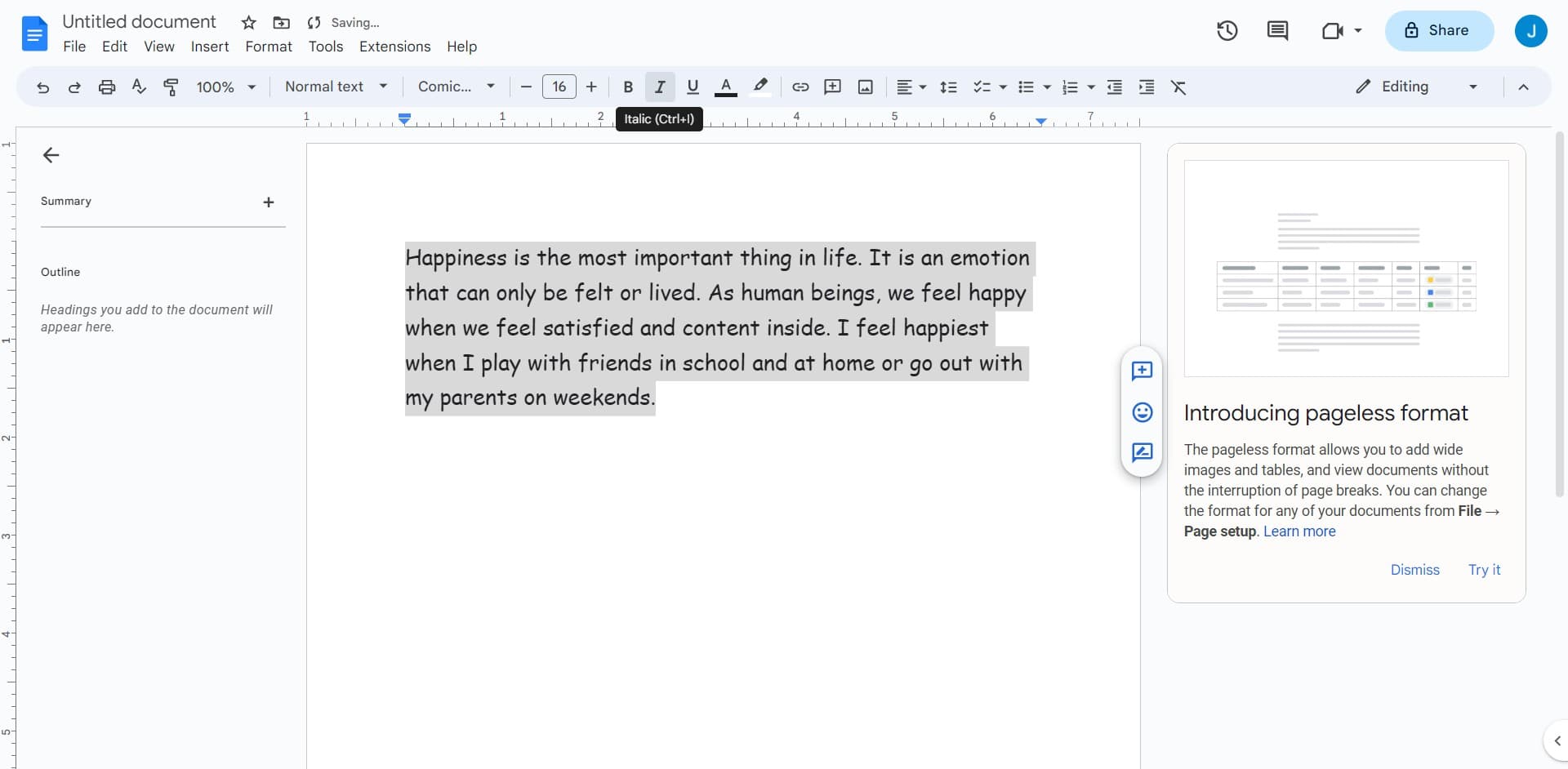Click the Insert image icon
Viewport: 1568px width, 769px height.
click(865, 87)
